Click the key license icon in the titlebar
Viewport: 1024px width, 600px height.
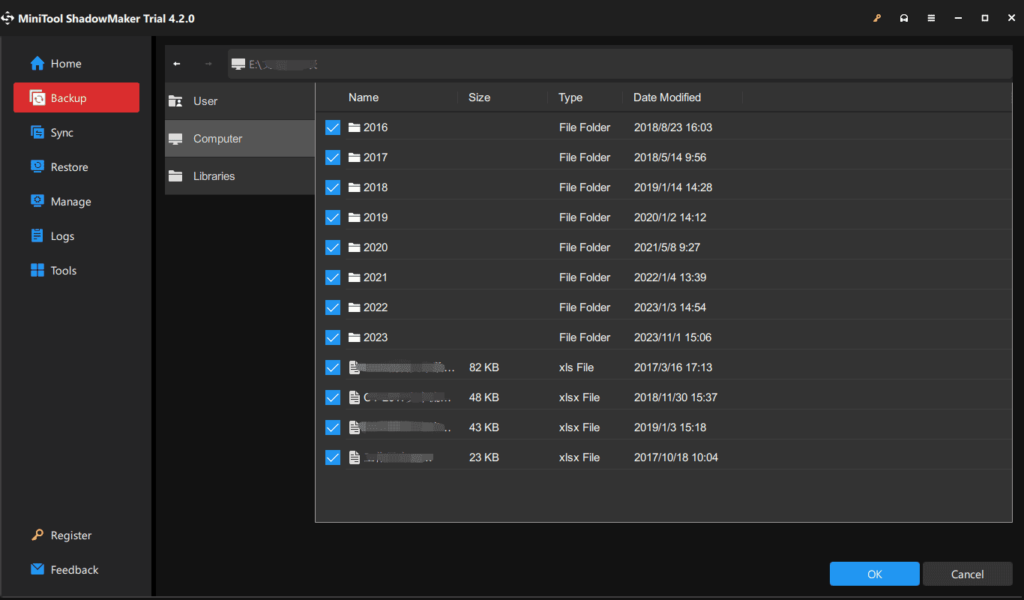click(x=877, y=17)
